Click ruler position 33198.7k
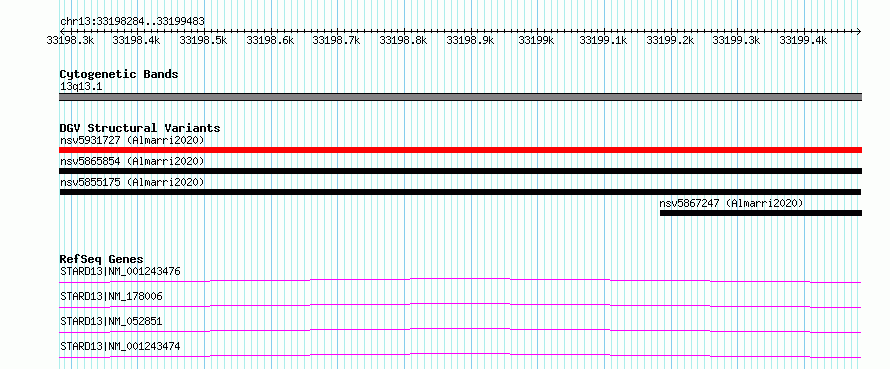The image size is (890, 369). pos(337,40)
